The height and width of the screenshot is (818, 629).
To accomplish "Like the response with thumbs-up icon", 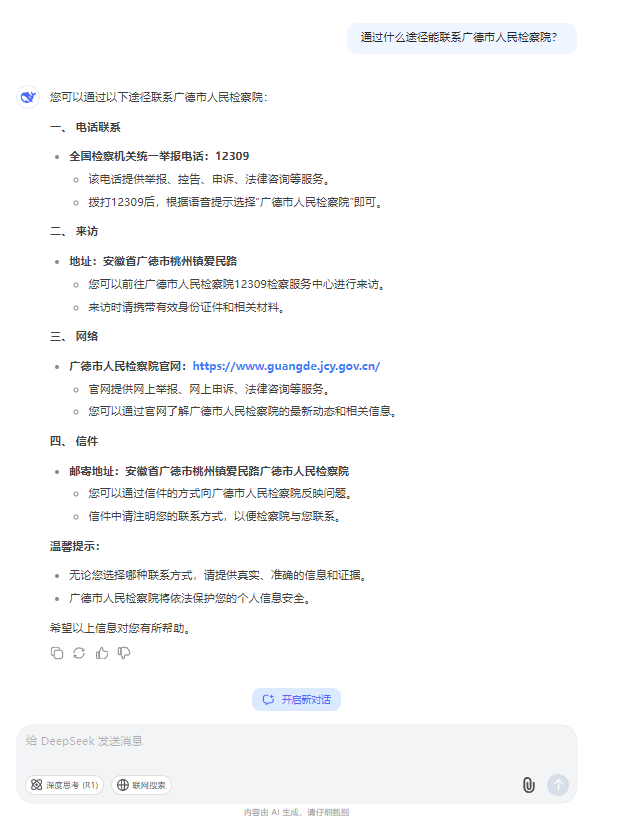I will click(102, 653).
